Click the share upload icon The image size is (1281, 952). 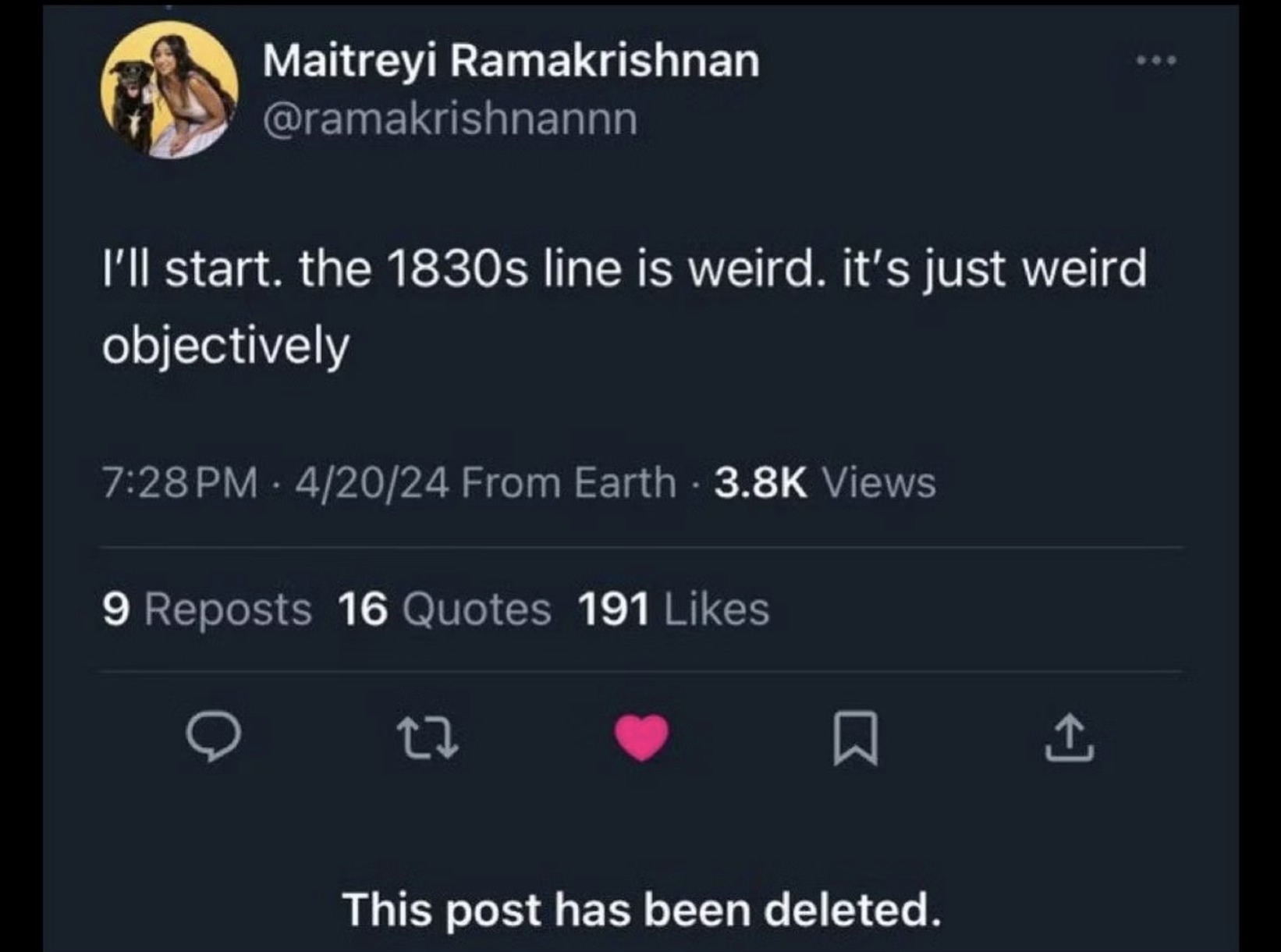1070,738
